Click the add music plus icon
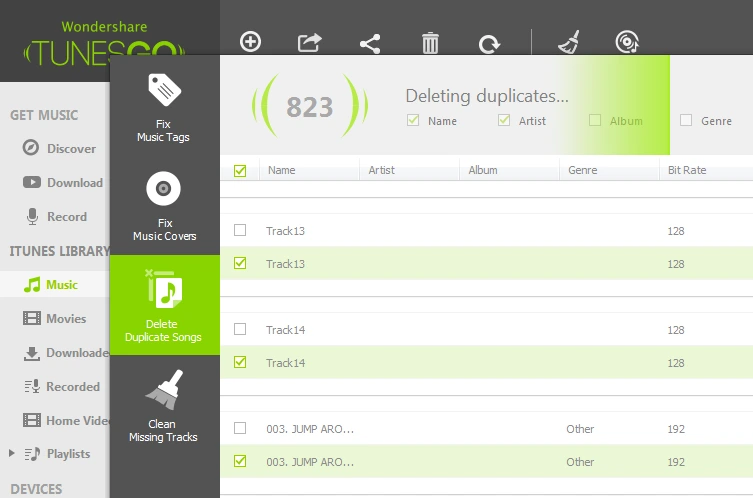This screenshot has height=498, width=753. coord(250,42)
